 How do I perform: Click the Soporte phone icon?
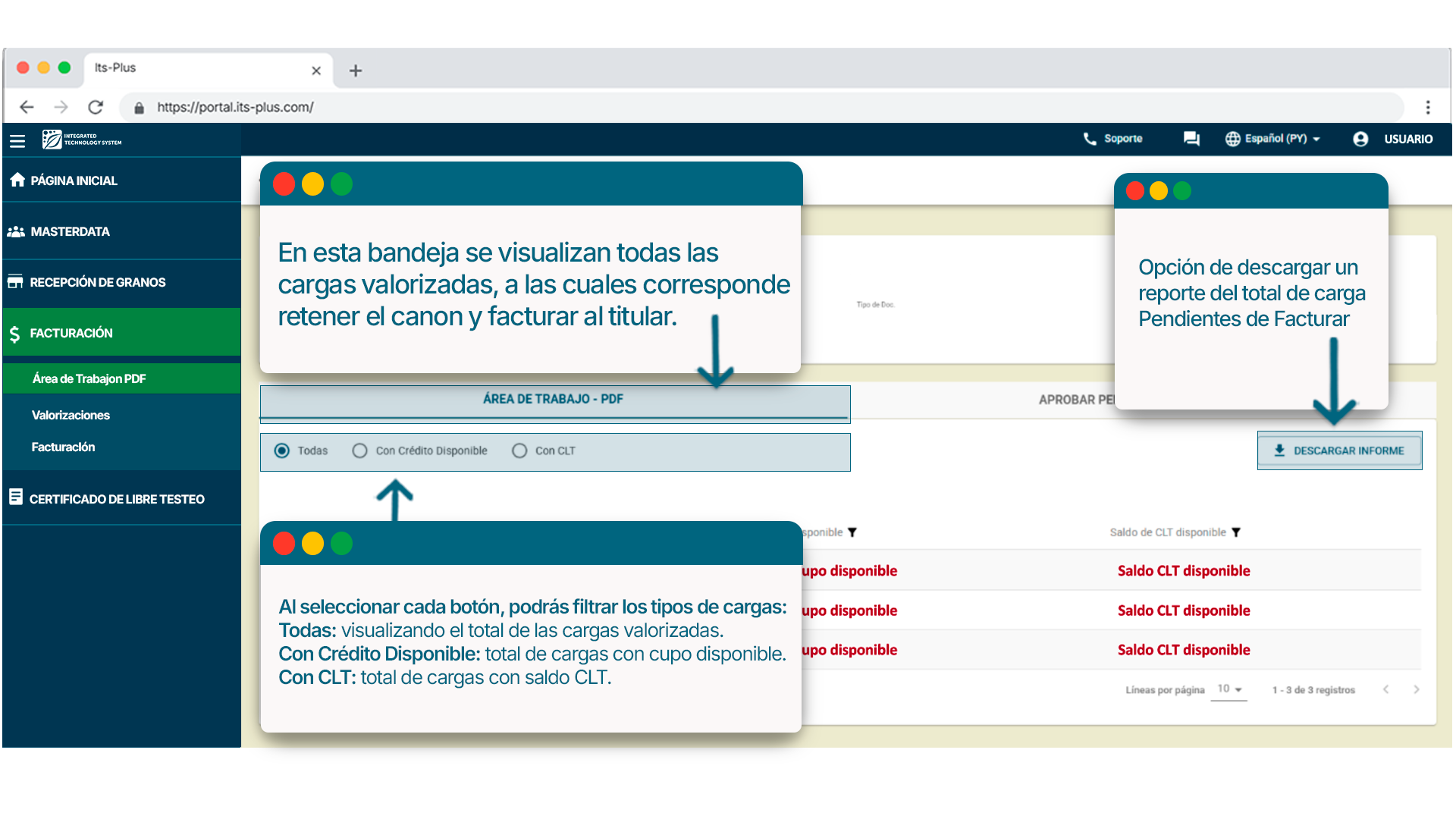click(x=1090, y=139)
